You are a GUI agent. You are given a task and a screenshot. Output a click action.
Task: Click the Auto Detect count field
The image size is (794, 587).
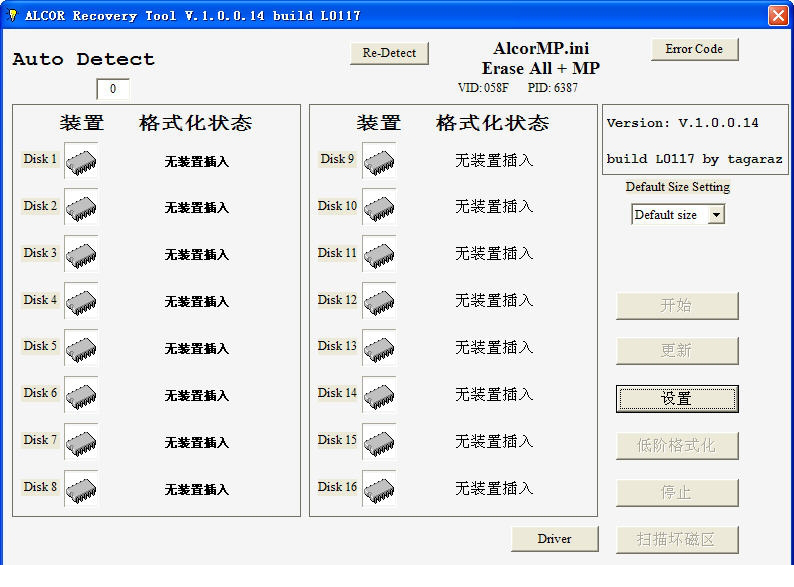[113, 89]
